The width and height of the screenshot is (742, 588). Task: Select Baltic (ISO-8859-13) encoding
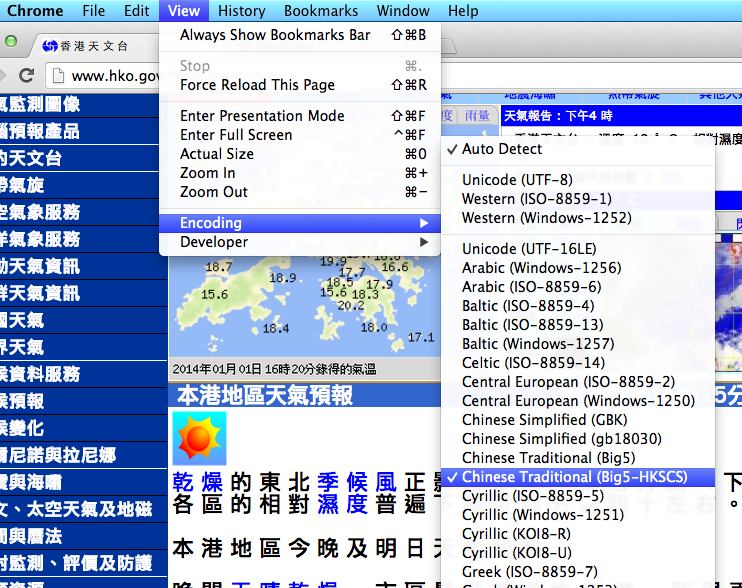coord(577,325)
